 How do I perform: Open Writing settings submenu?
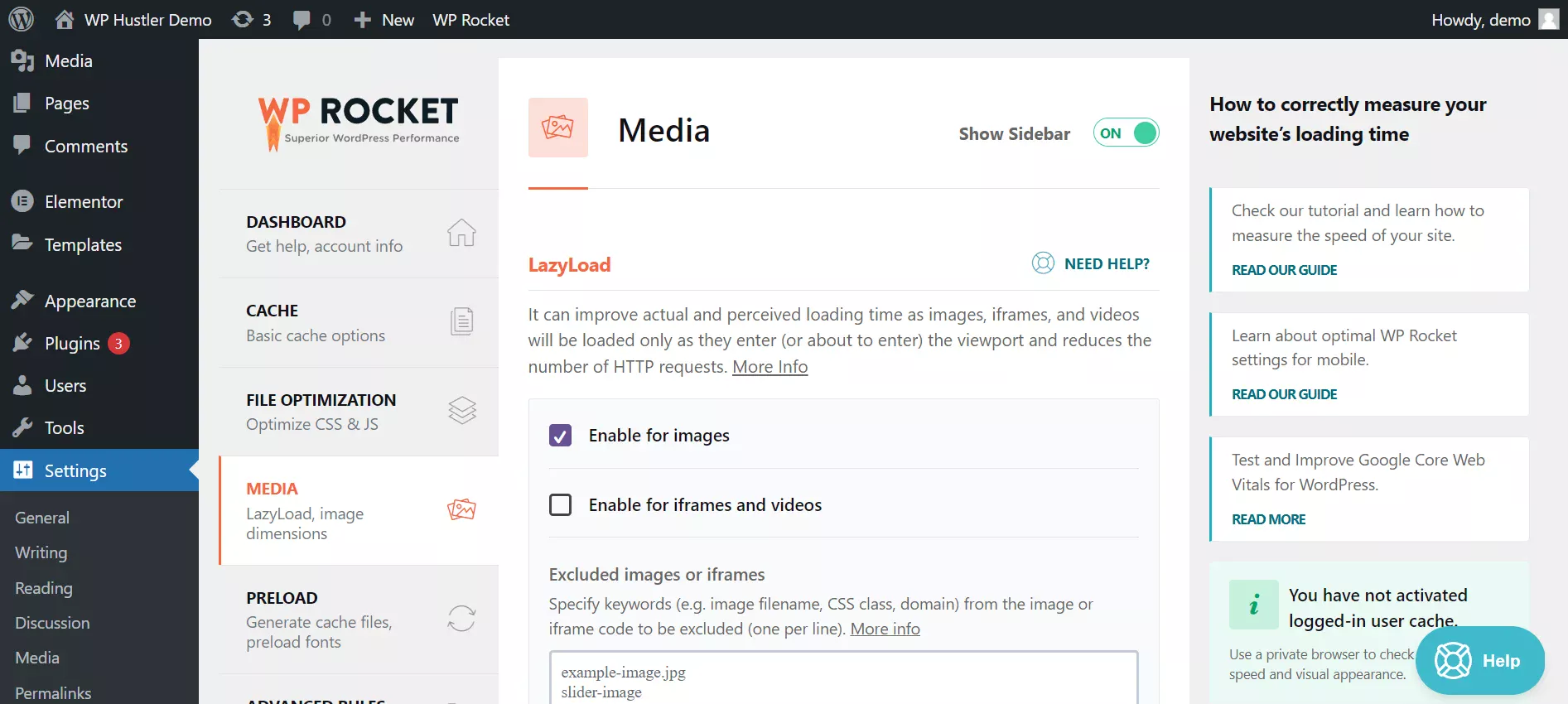pos(41,552)
